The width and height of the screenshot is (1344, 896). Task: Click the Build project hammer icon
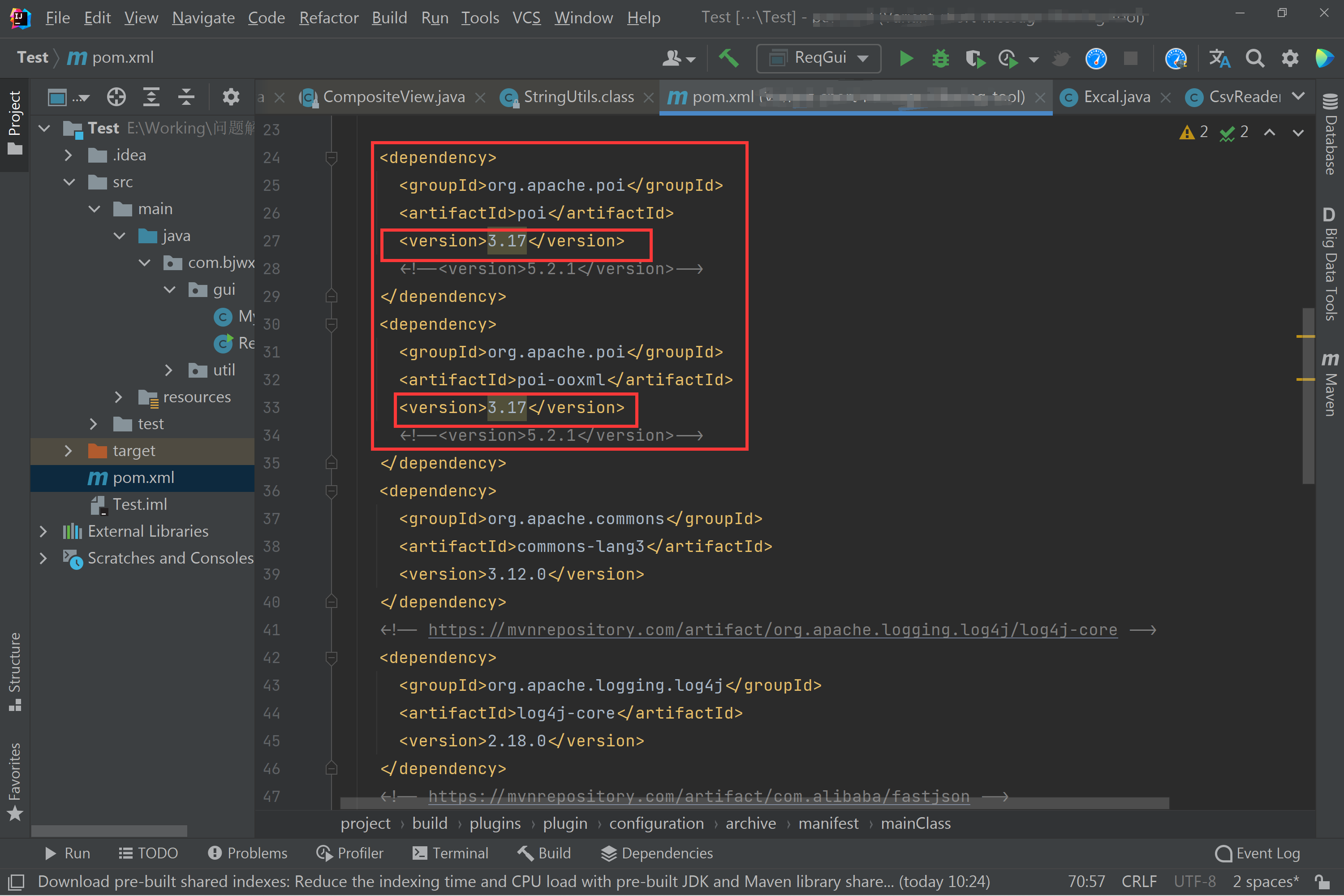[728, 58]
